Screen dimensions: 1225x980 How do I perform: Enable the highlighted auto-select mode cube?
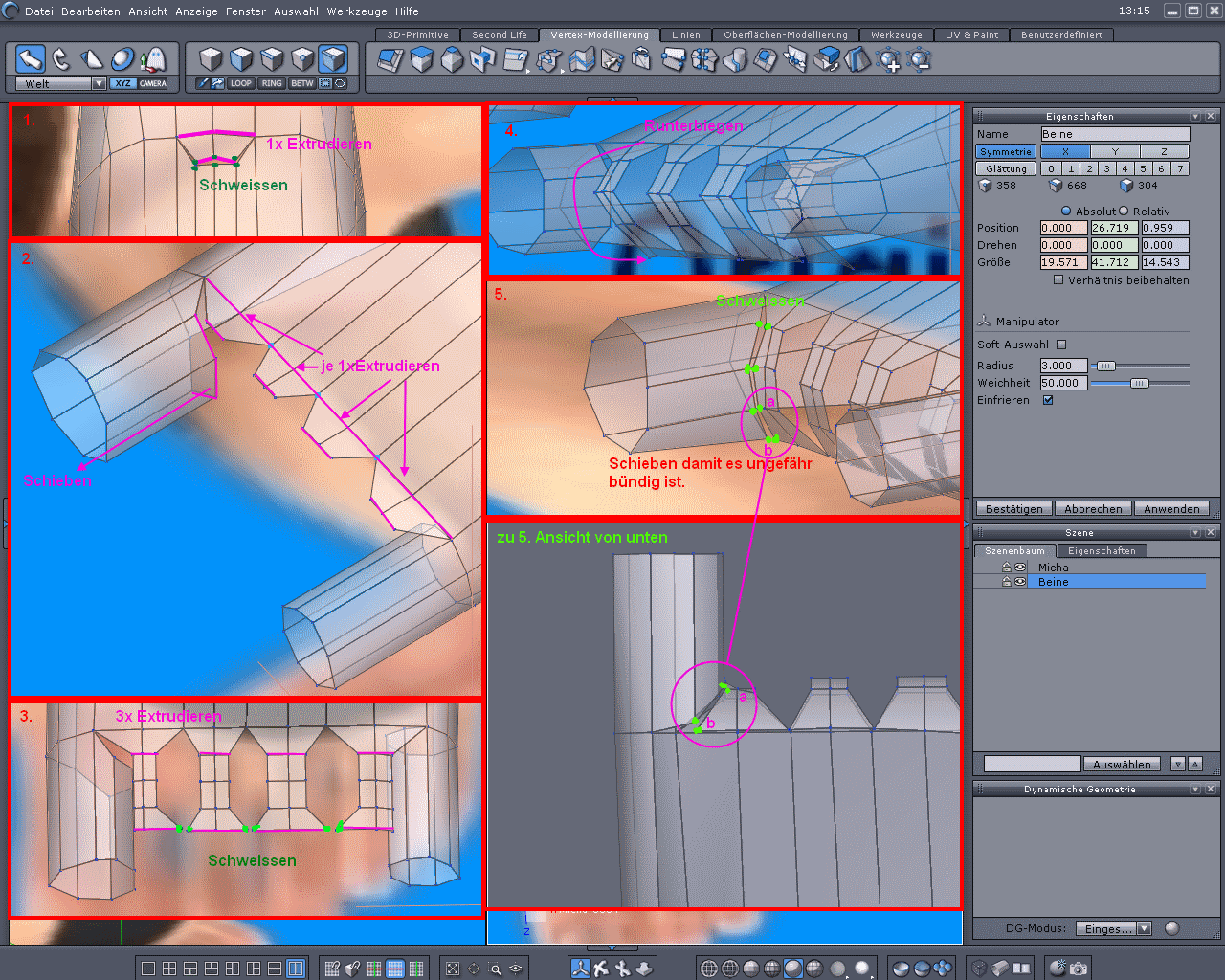tap(333, 59)
